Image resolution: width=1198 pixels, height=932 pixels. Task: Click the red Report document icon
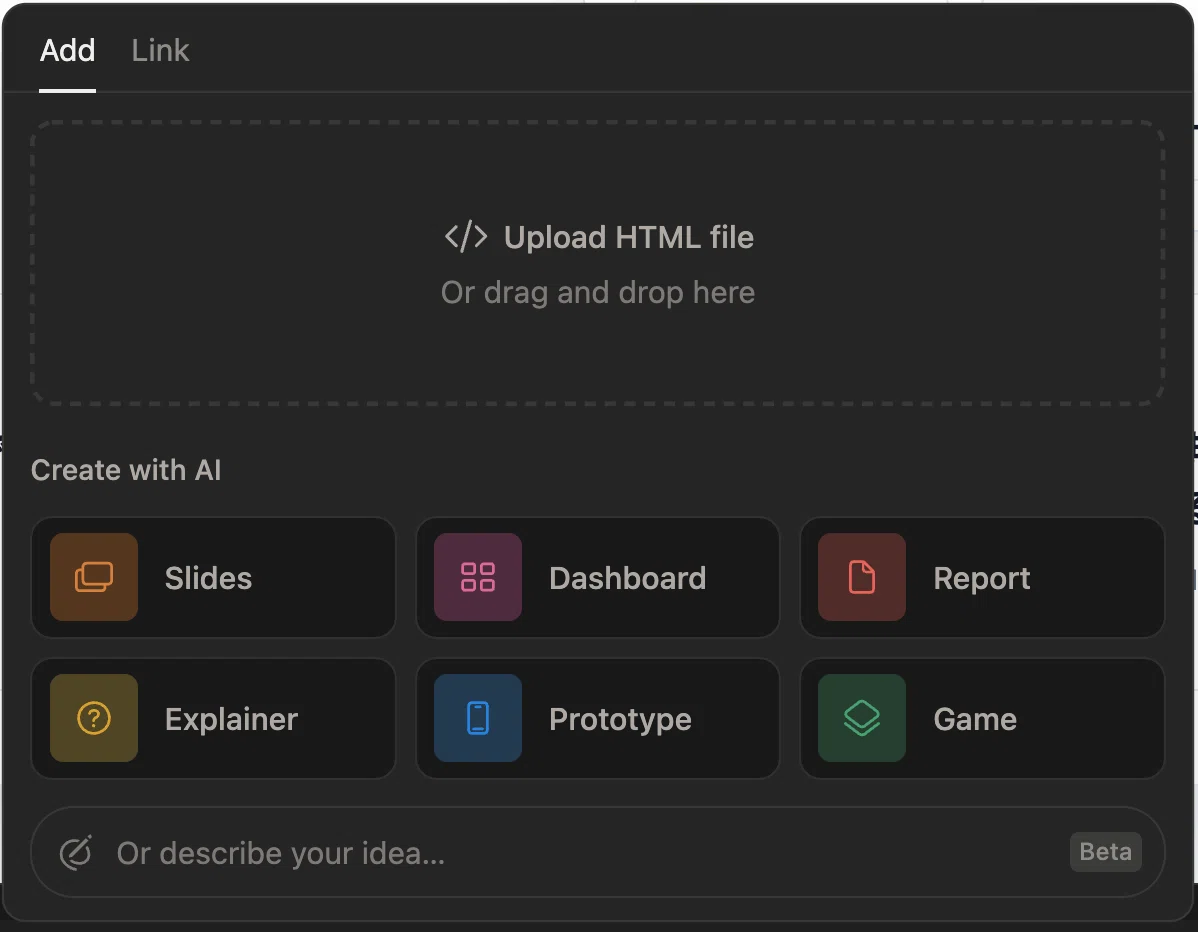862,577
